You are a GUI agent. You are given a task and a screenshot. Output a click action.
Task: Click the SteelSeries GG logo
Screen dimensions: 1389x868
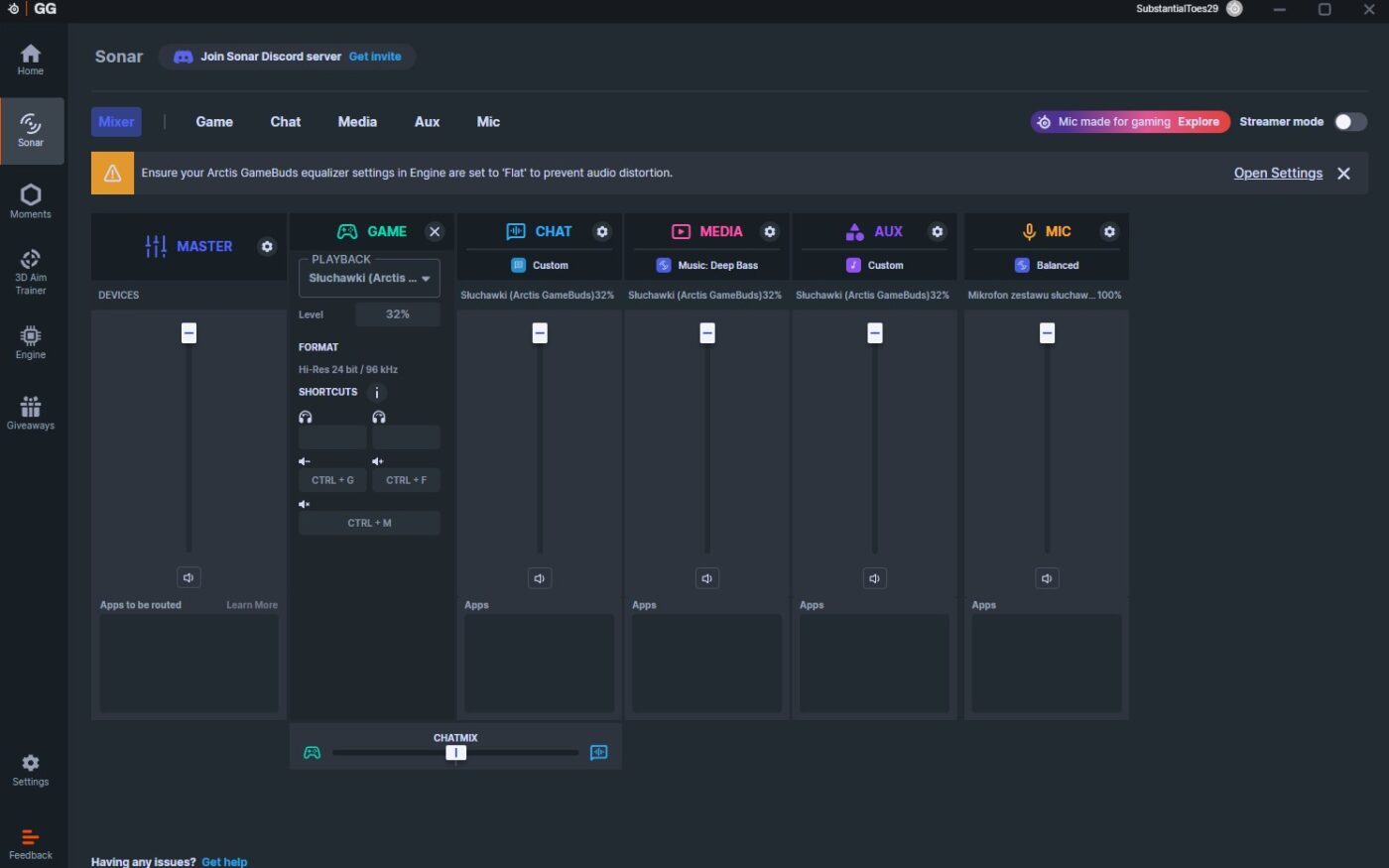point(31,9)
